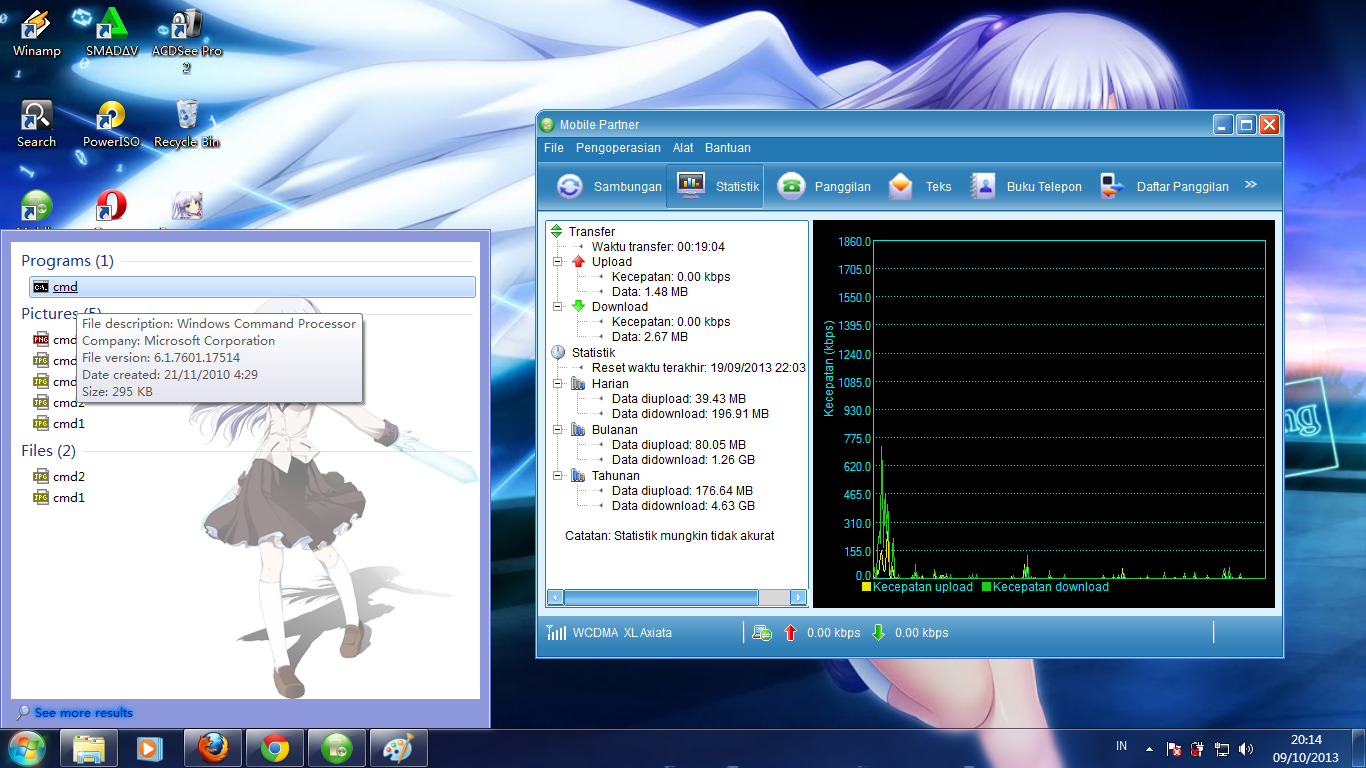Screen dimensions: 1366x768
Task: Select the Upload node with red arrow
Action: point(612,262)
